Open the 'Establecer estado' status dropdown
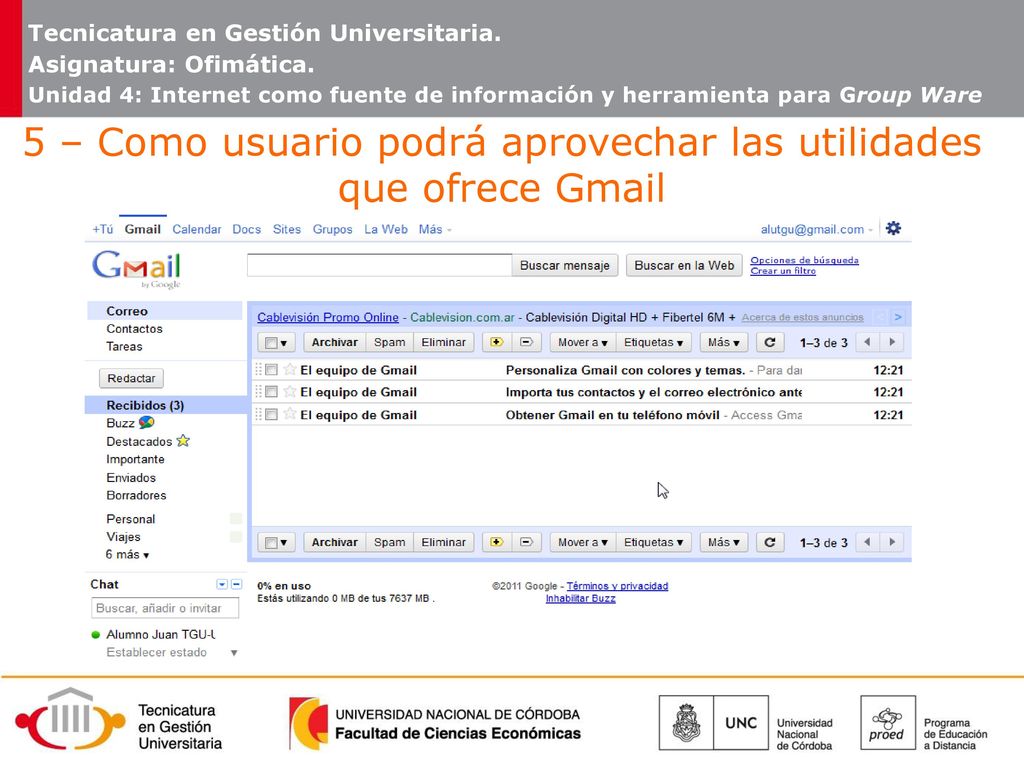Viewport: 1024px width, 768px height. (234, 652)
